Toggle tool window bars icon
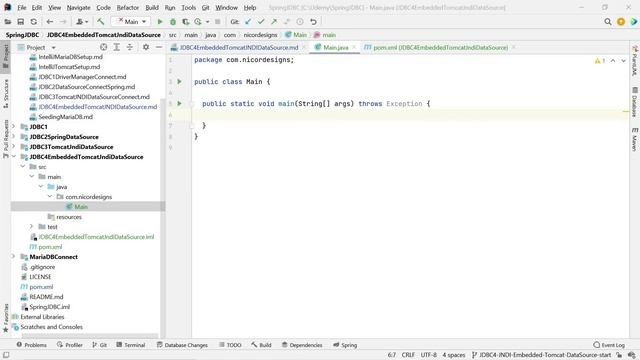This screenshot has width=640, height=360. point(6,355)
